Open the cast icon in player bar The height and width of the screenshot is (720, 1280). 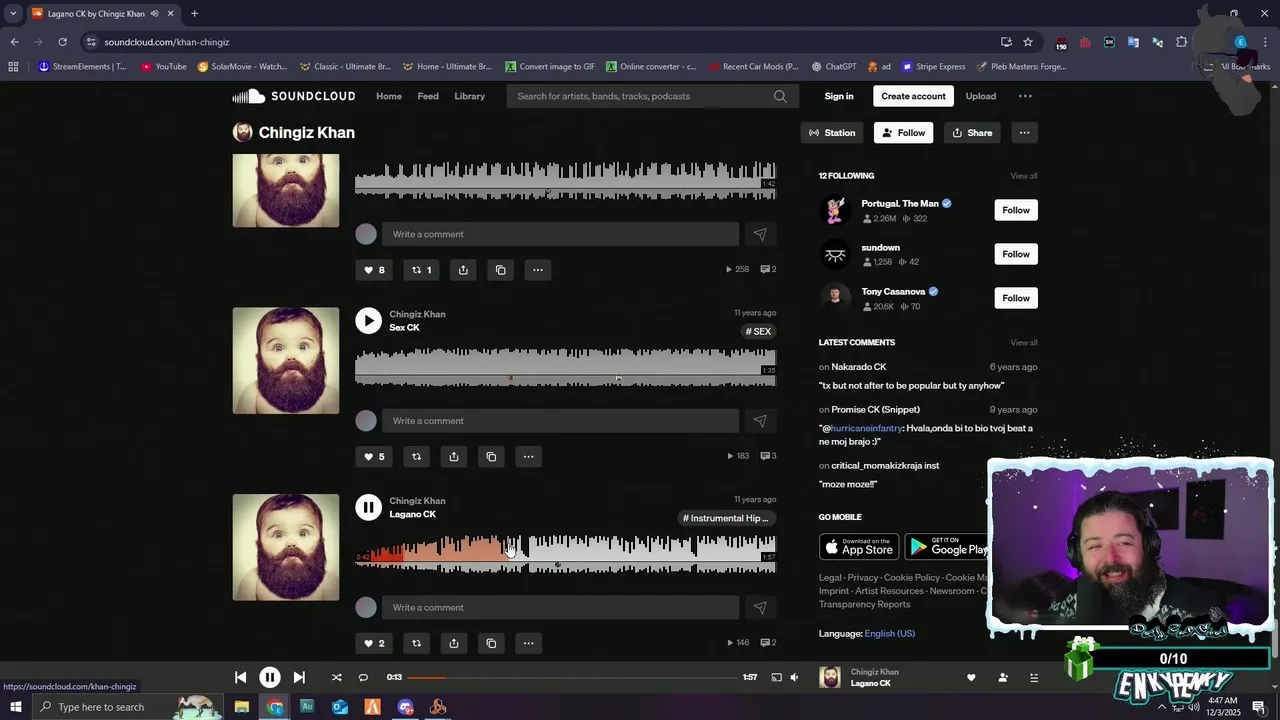(x=776, y=678)
